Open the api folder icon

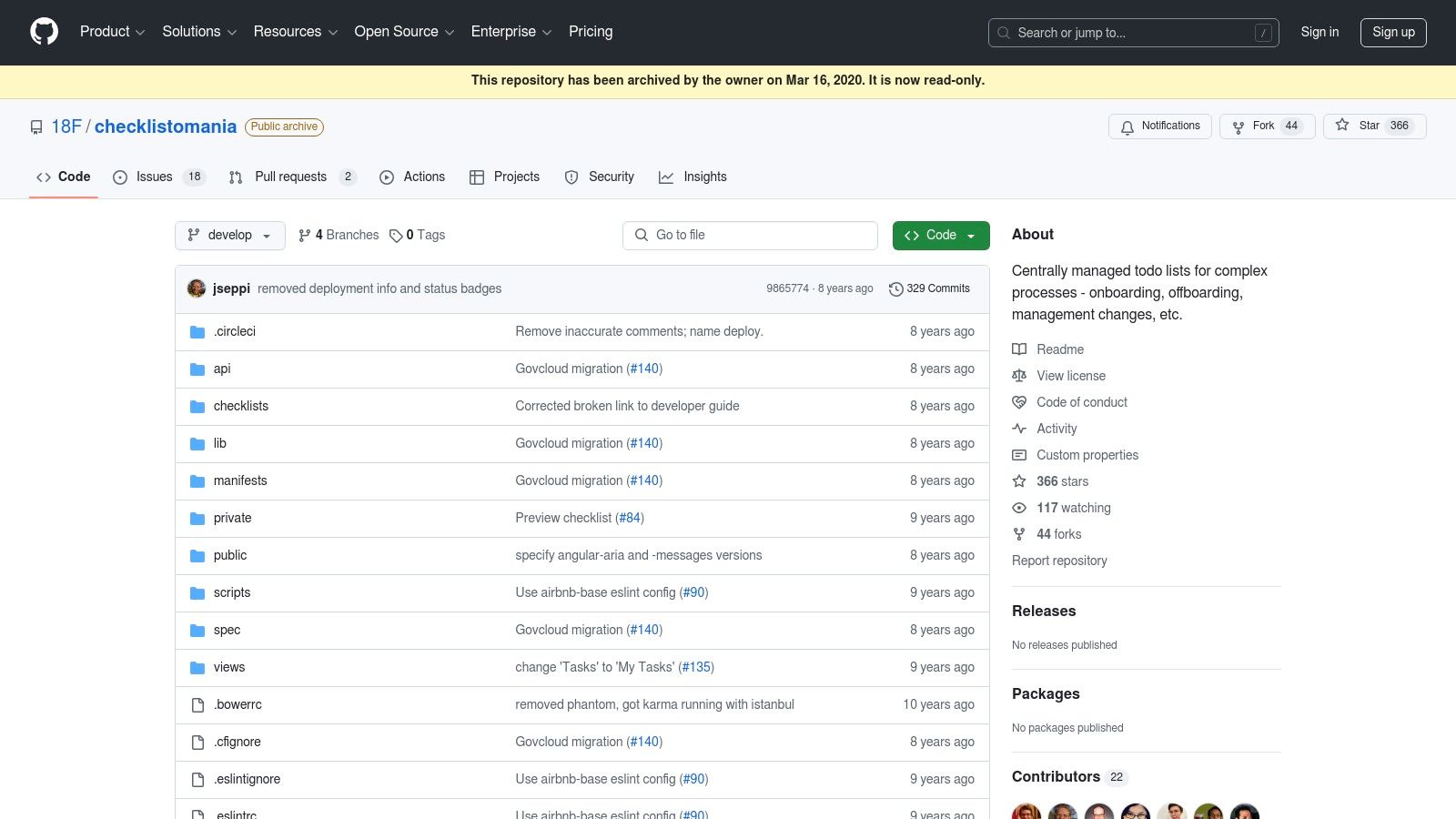tap(197, 369)
